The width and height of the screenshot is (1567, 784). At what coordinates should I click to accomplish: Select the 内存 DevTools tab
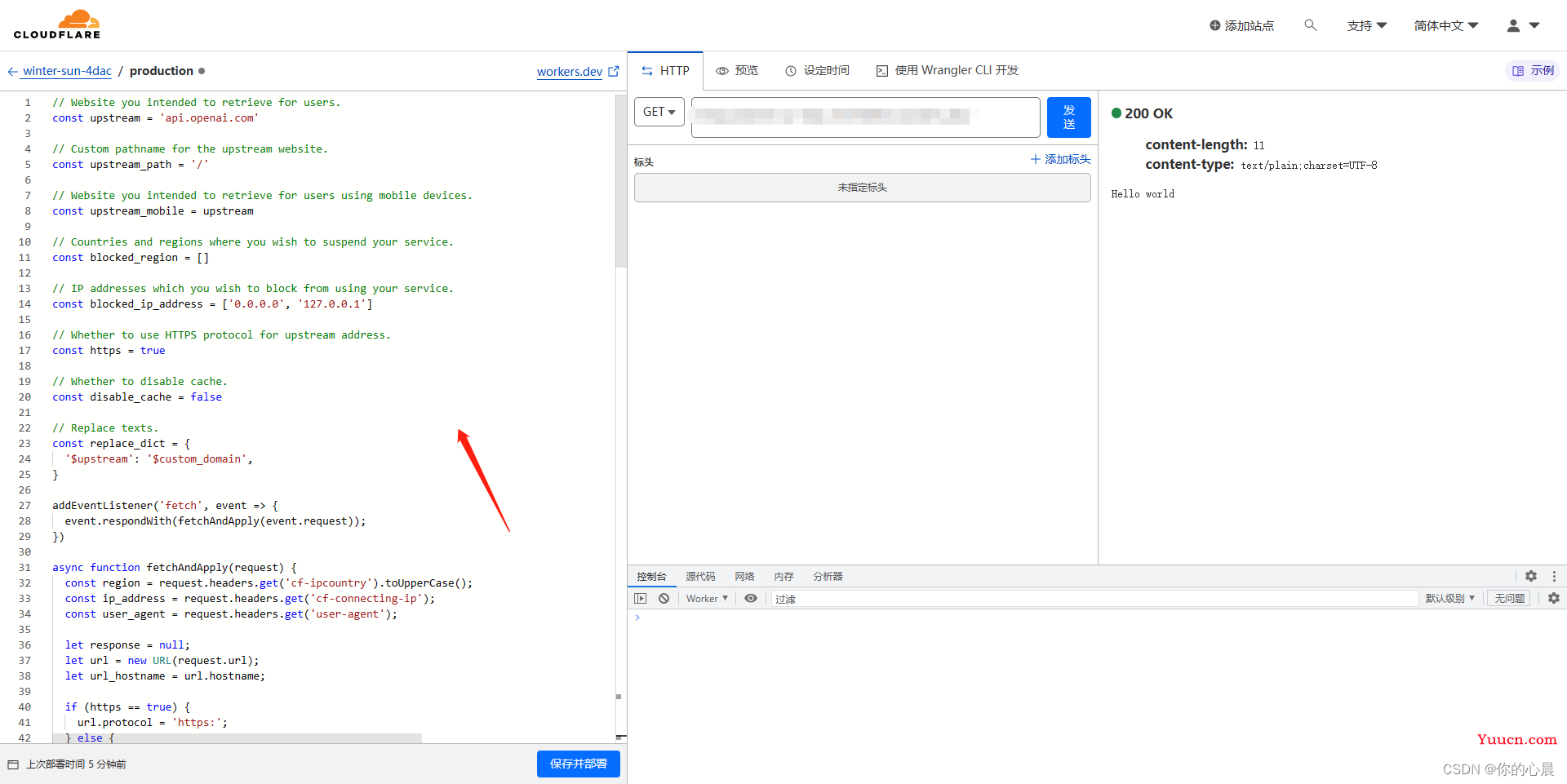pos(783,576)
